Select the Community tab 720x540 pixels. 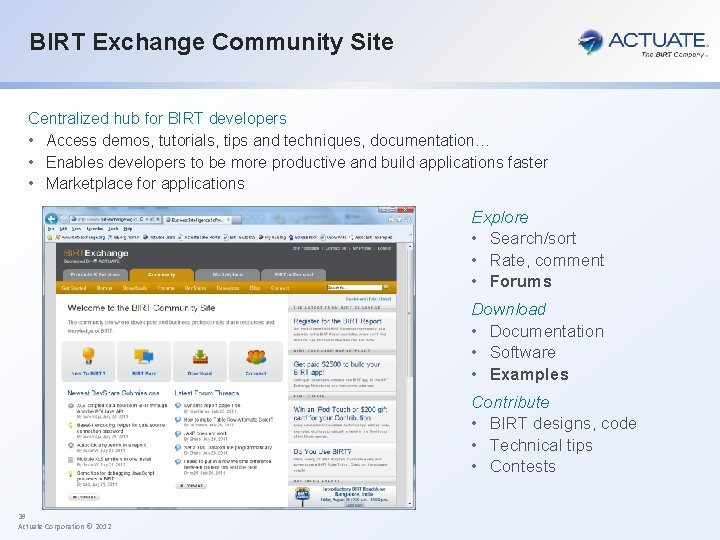coord(161,275)
